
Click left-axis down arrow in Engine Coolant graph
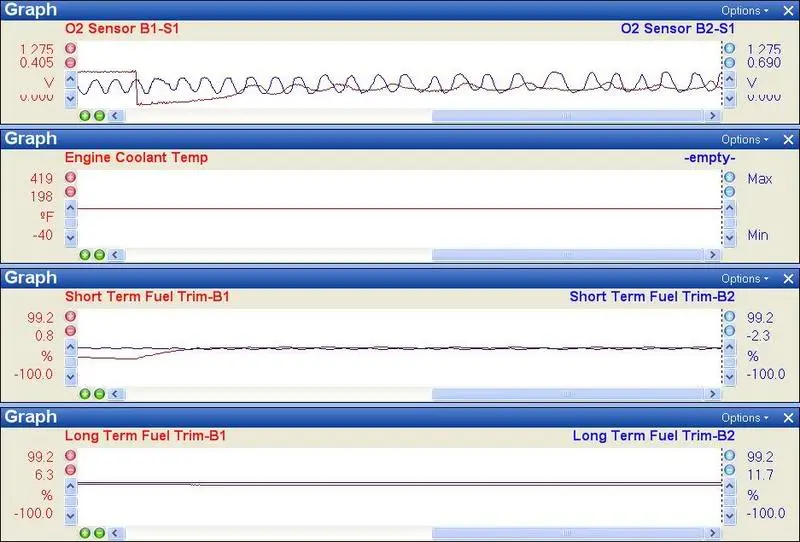click(x=70, y=237)
